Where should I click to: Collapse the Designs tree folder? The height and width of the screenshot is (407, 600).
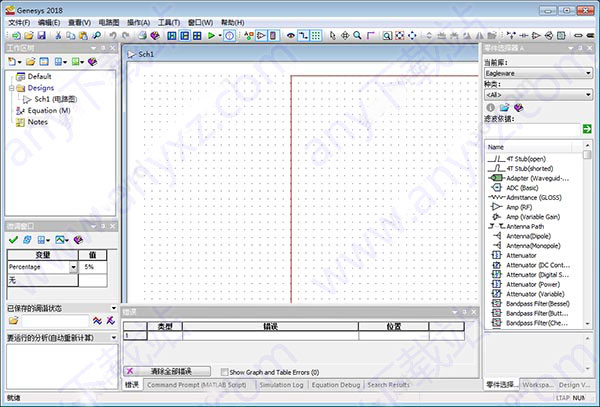(11, 88)
